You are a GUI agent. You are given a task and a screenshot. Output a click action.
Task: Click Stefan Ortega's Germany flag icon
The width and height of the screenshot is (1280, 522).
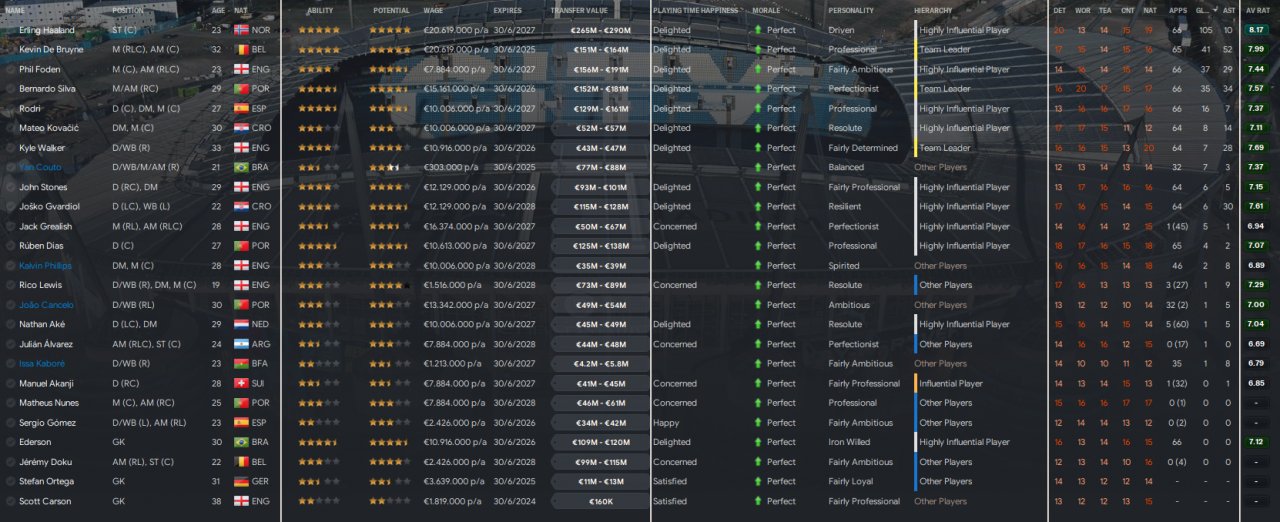pos(241,481)
